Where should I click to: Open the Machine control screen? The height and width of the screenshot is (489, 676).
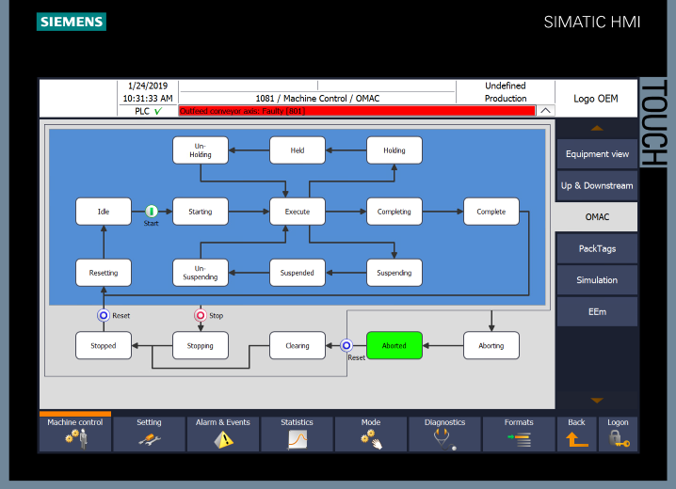click(x=75, y=433)
